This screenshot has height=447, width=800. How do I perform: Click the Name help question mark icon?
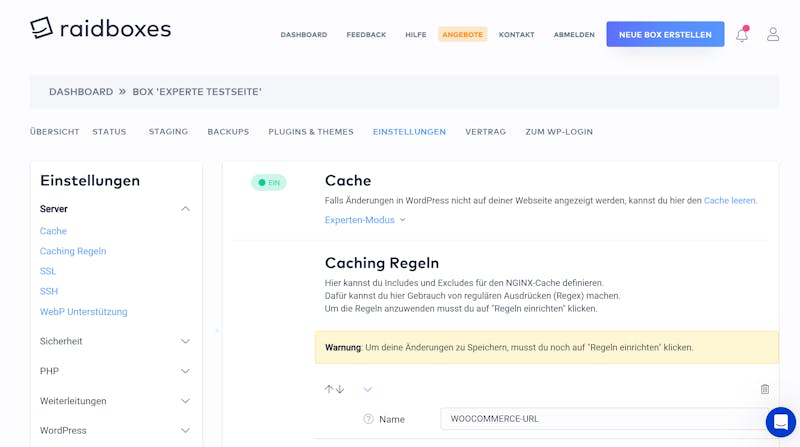(368, 419)
